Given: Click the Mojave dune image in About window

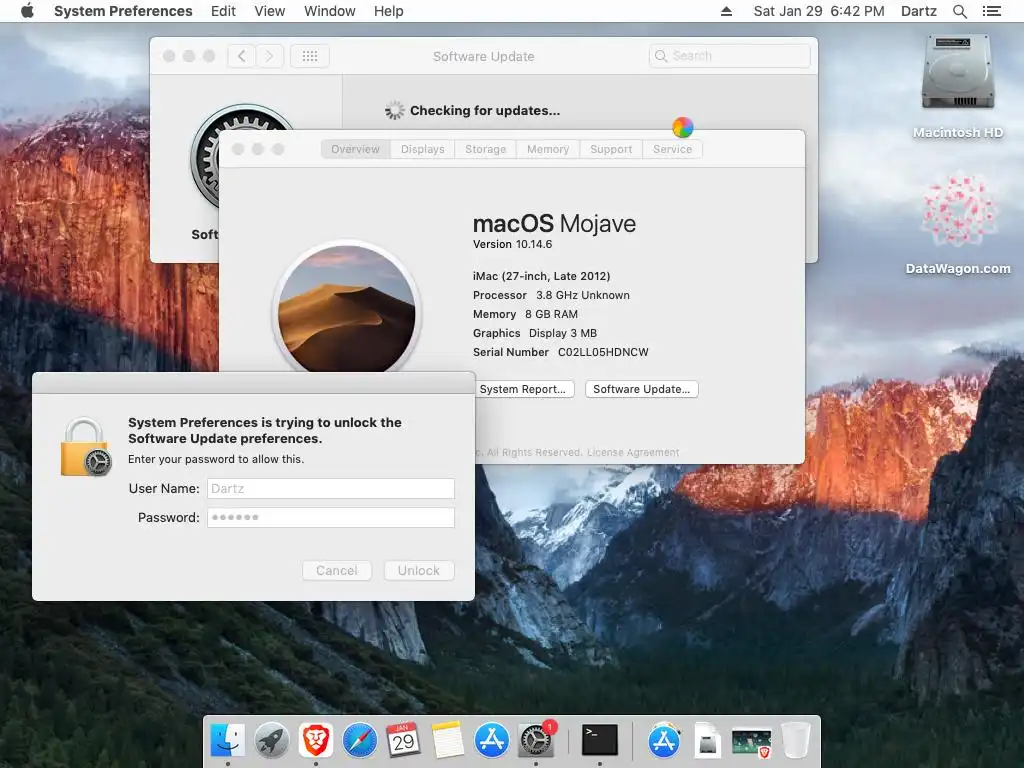Looking at the screenshot, I should [x=347, y=310].
